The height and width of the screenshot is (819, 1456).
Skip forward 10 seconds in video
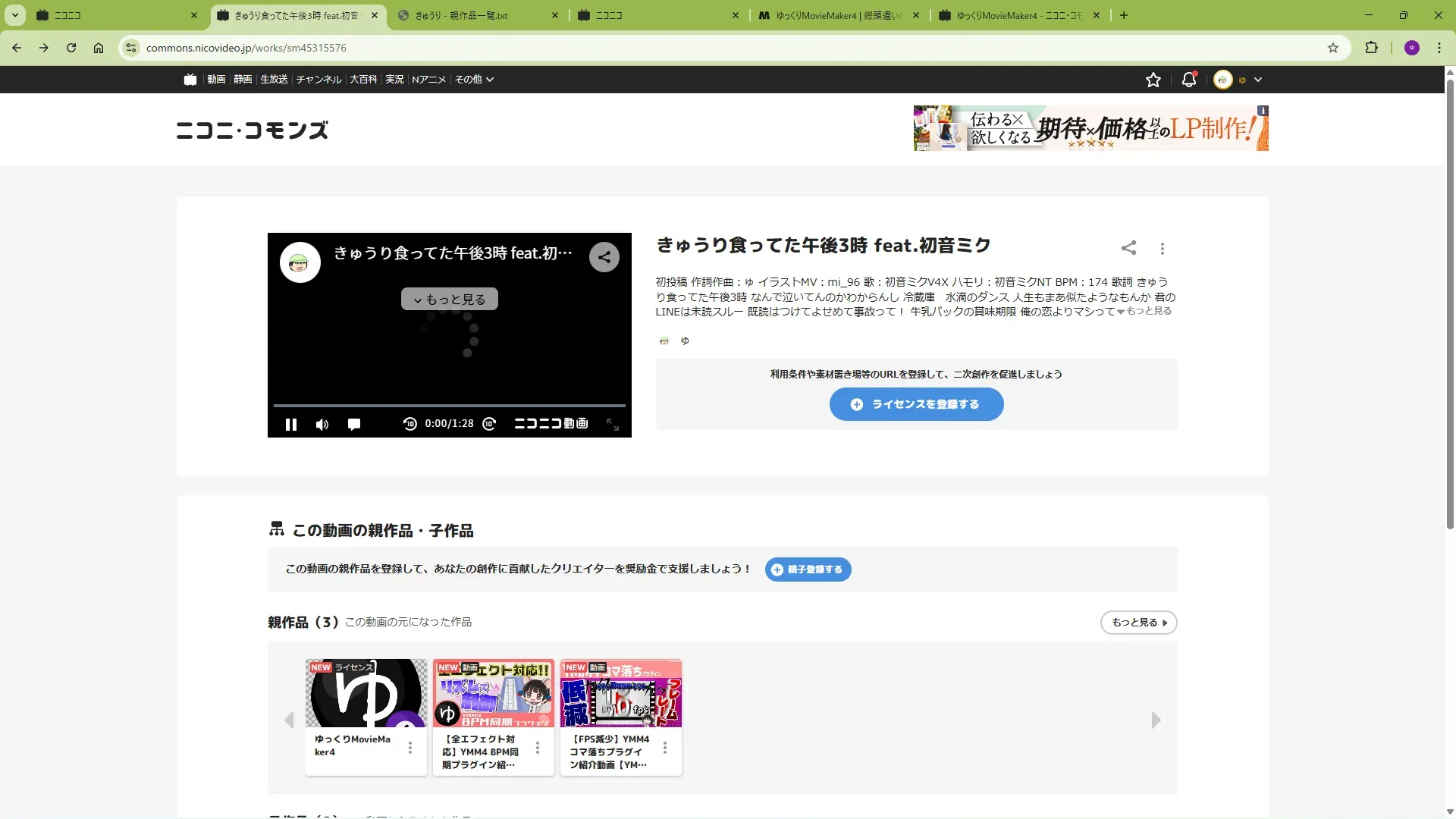click(490, 424)
